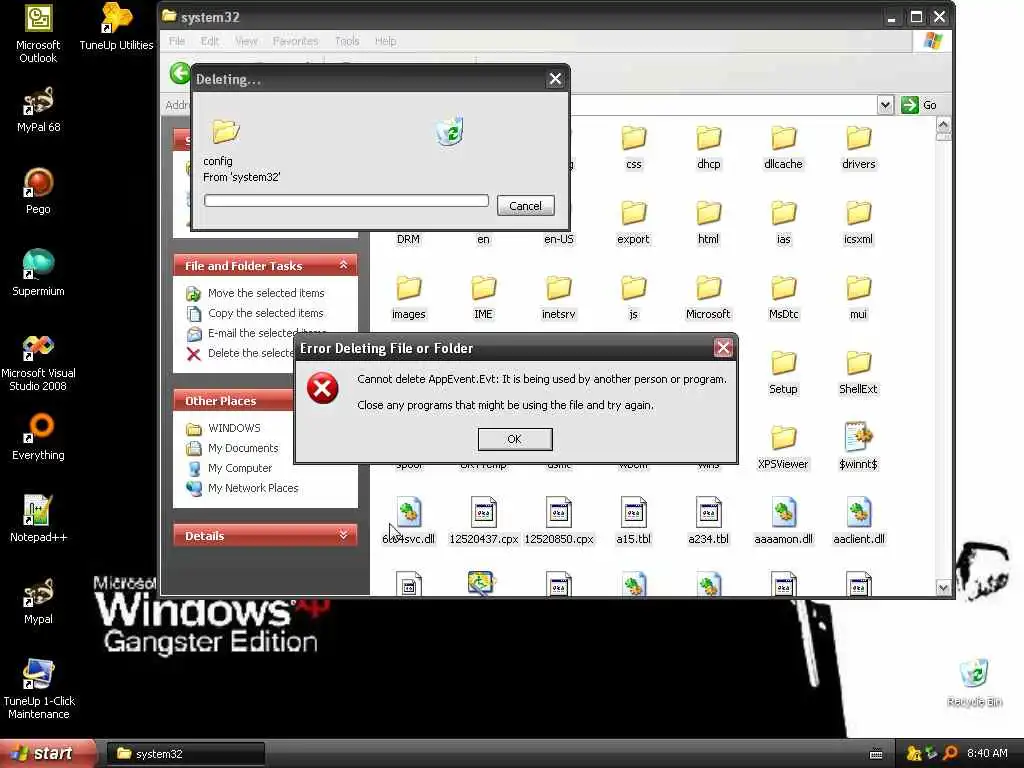Open the Help menu
Viewport: 1024px width, 768px height.
[385, 41]
